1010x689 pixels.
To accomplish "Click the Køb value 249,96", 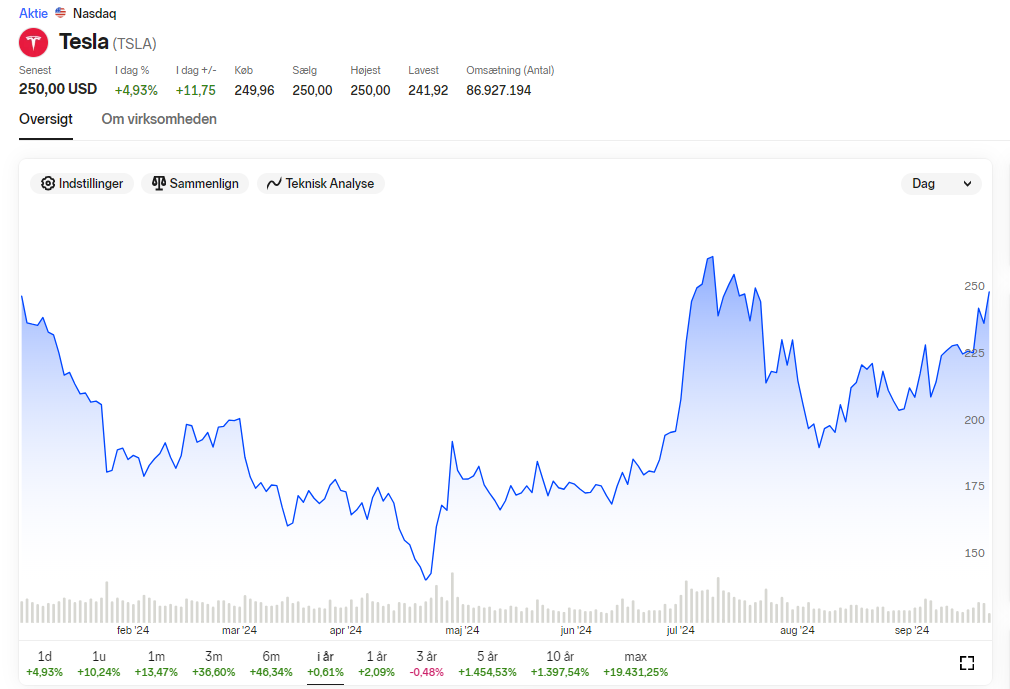I will click(x=254, y=90).
